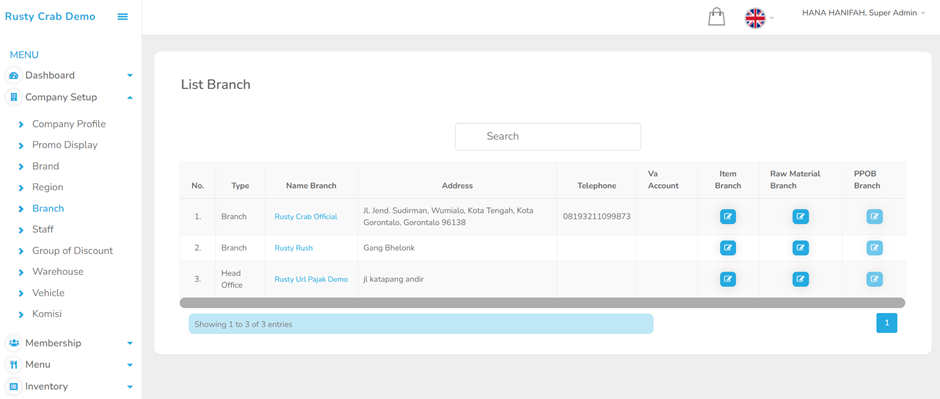The image size is (940, 399).
Task: Open the HANA HANIFAH user dropdown
Action: 864,13
